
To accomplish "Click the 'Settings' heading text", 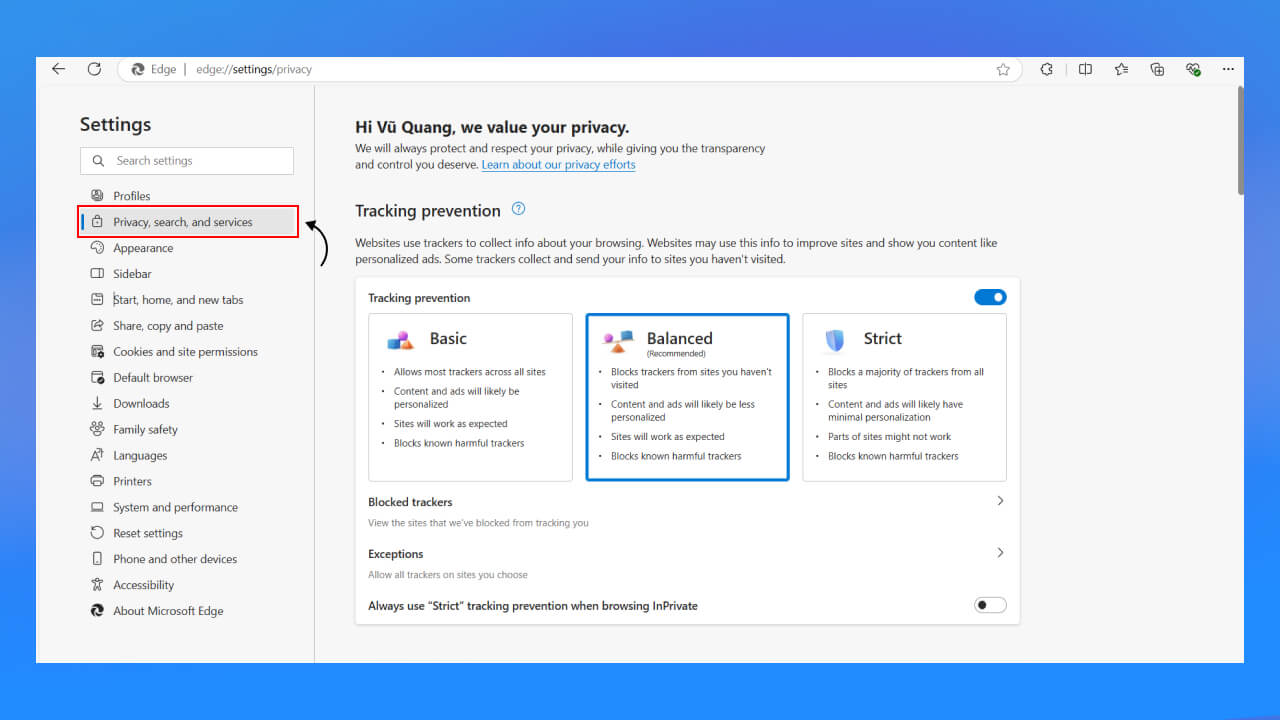I will pos(115,124).
